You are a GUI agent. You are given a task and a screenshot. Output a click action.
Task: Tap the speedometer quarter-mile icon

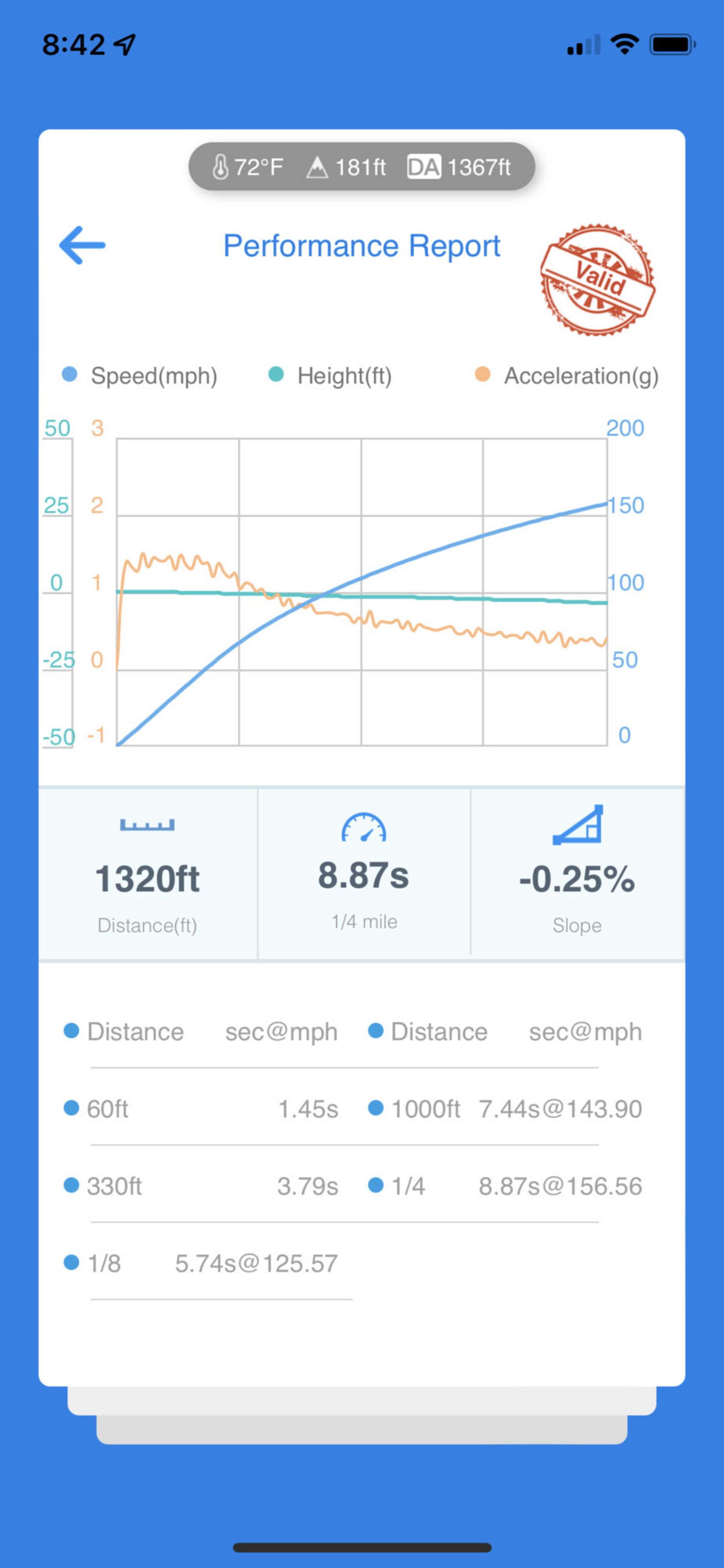point(364,828)
